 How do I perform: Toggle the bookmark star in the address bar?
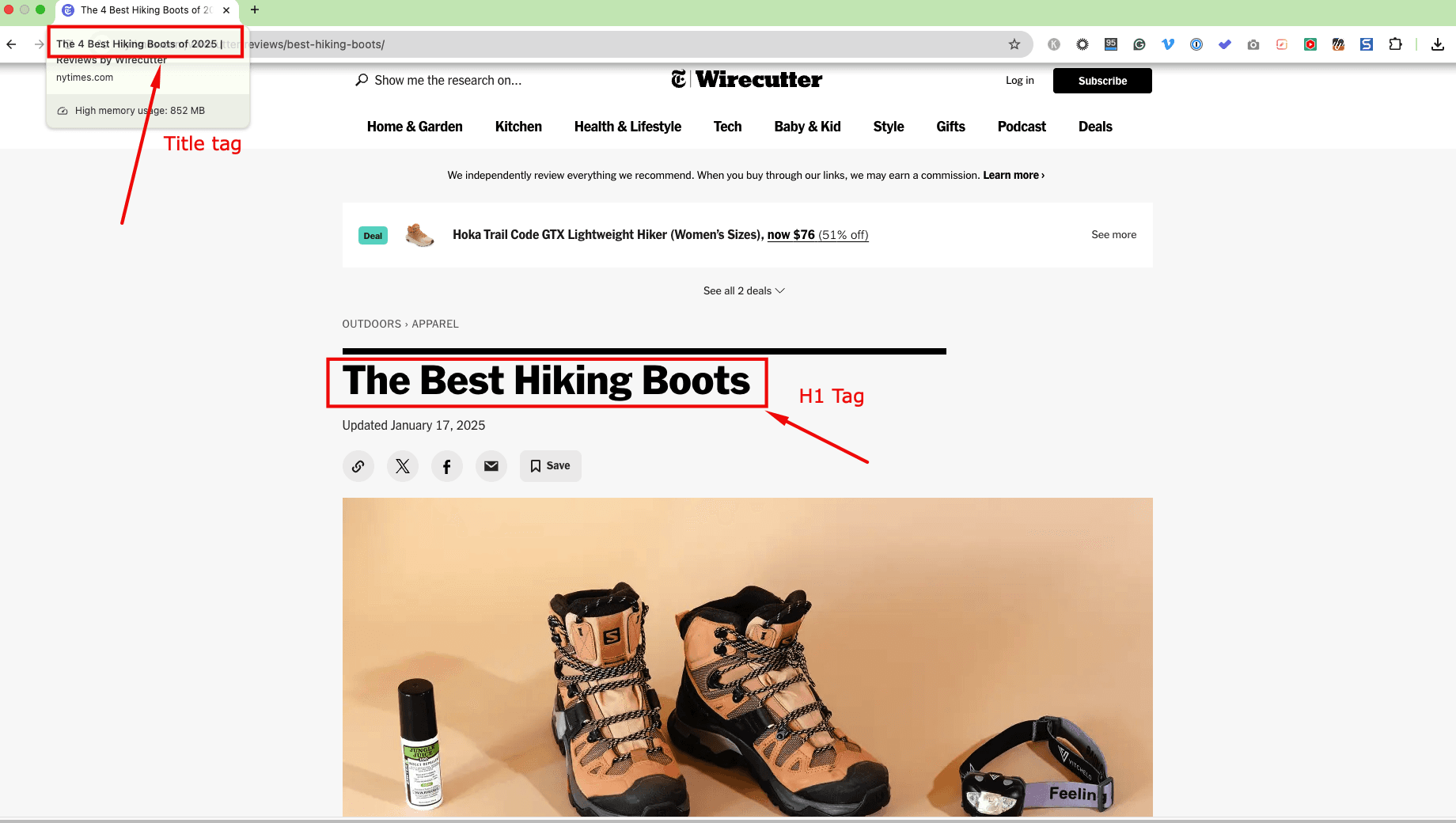pos(1014,44)
